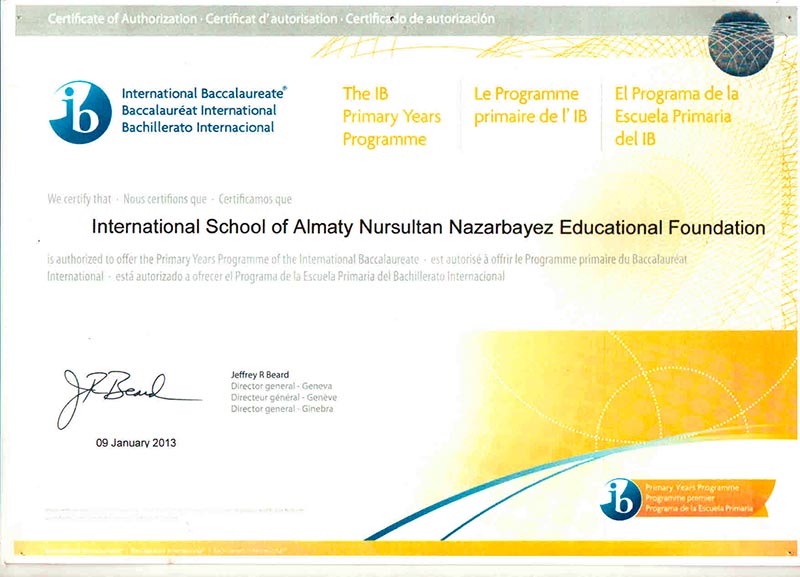The height and width of the screenshot is (577, 800).
Task: Click 'Bachillerato Internacional' beside the logo
Action: [198, 127]
